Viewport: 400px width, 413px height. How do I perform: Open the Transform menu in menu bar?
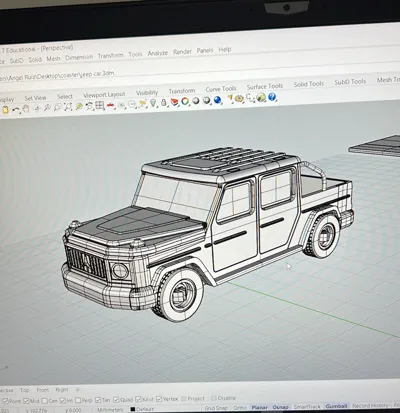111,56
